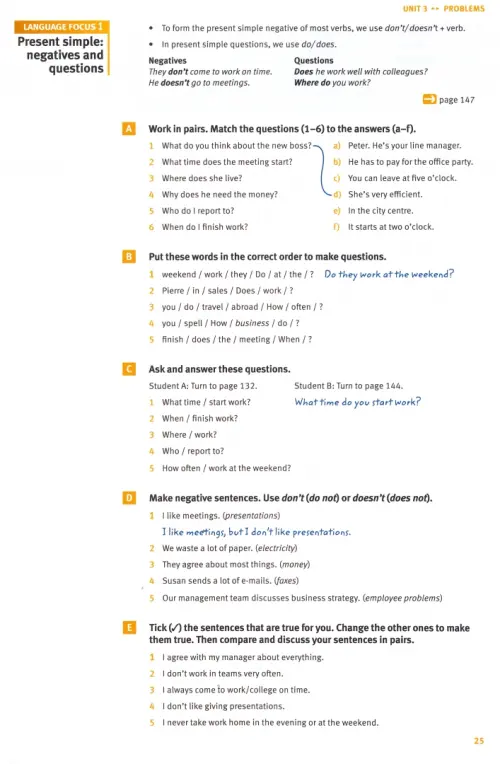
Task: Click the orange C exercise icon
Action: pyautogui.click(x=129, y=369)
